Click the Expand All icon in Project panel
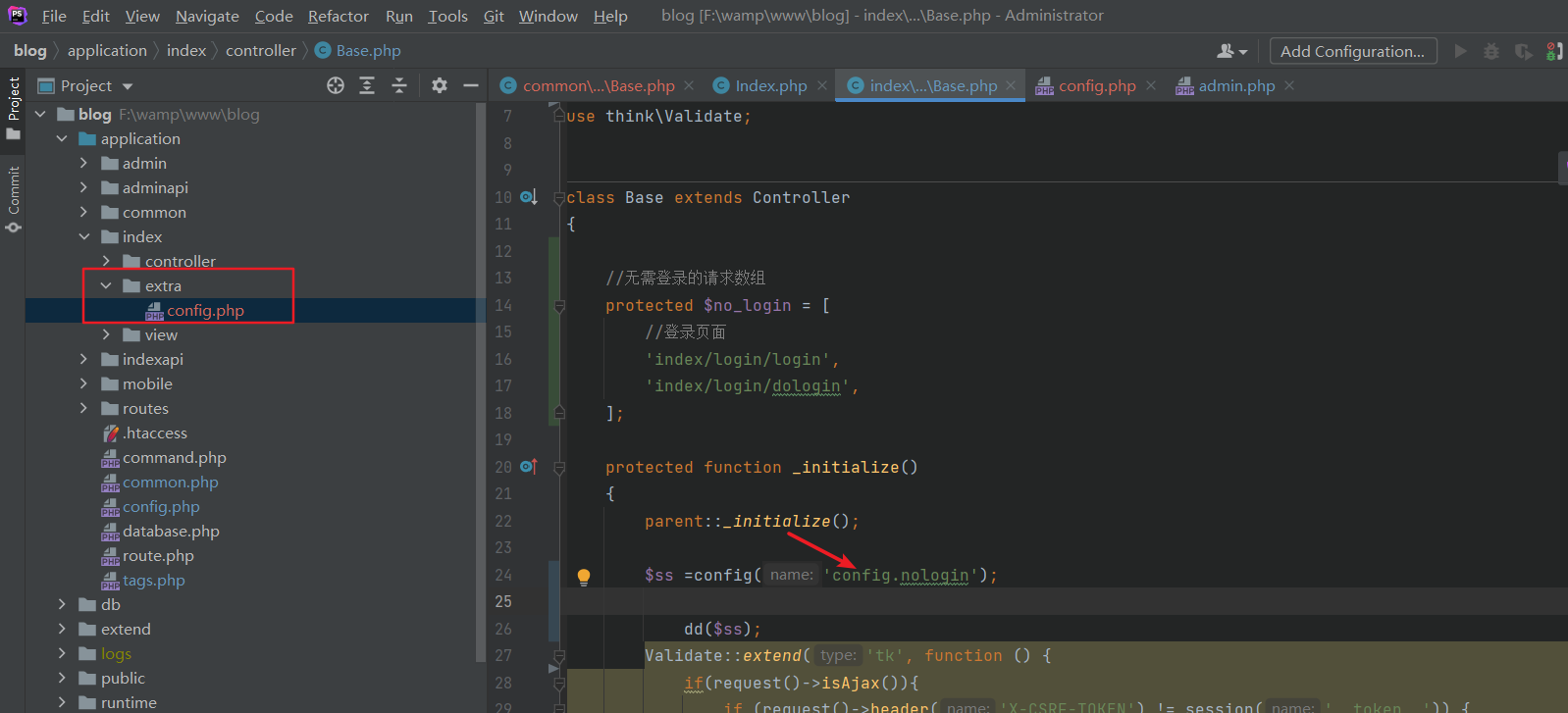1568x713 pixels. click(367, 86)
